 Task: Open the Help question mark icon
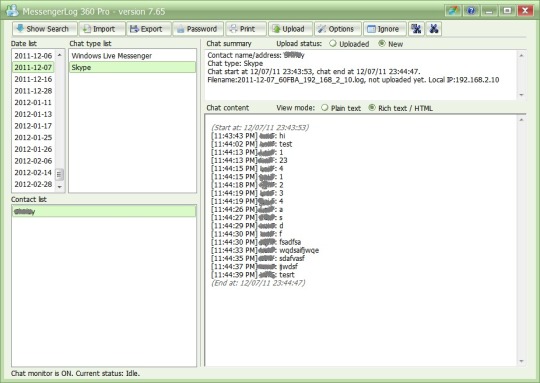coord(471,10)
